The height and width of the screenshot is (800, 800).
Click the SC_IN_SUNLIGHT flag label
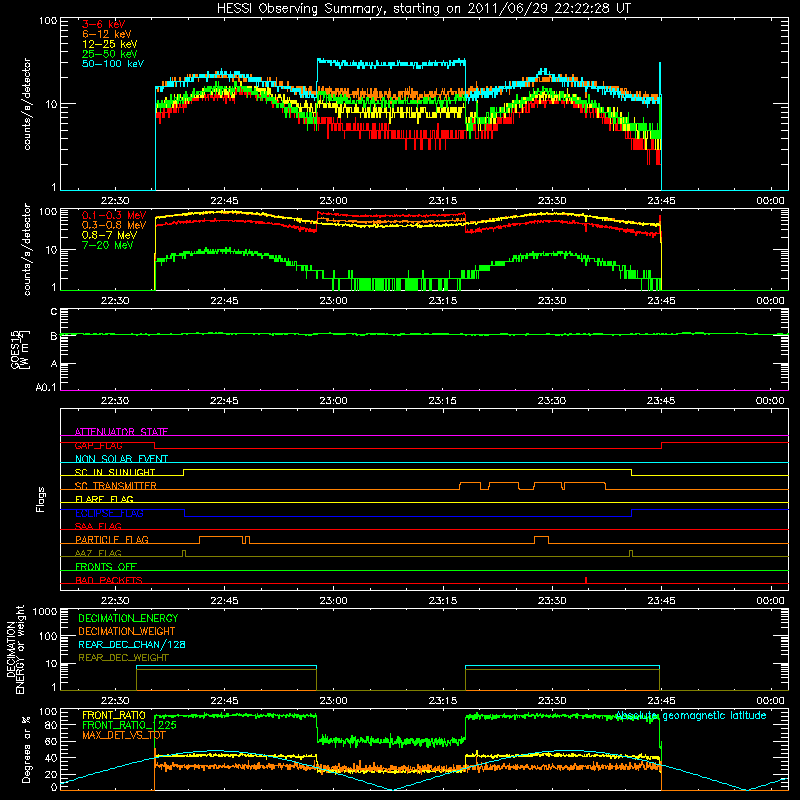(x=115, y=472)
